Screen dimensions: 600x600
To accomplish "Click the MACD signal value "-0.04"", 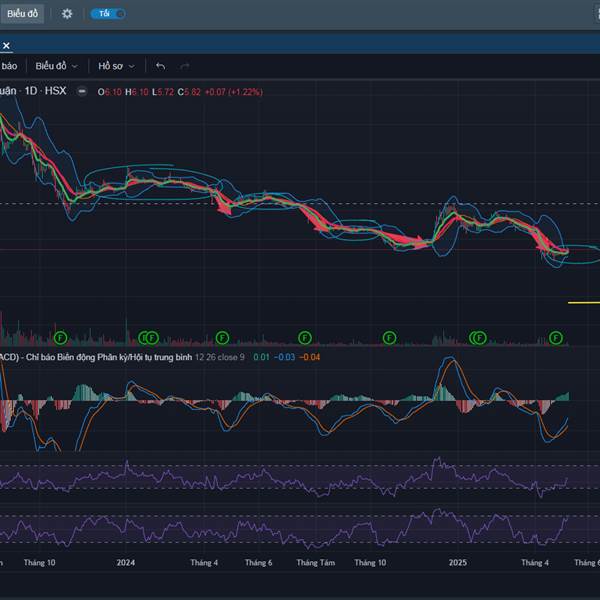I will (310, 357).
